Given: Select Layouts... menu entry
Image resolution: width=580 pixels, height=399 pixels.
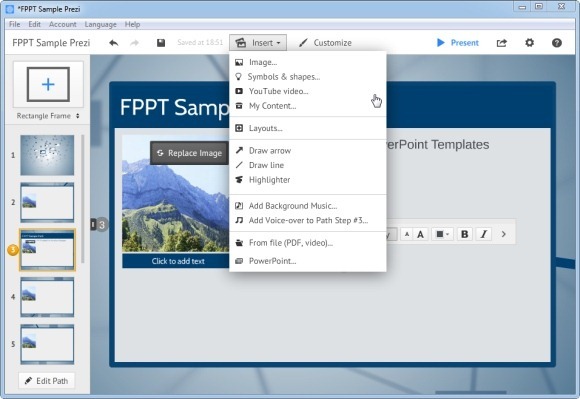Looking at the screenshot, I should pyautogui.click(x=308, y=128).
